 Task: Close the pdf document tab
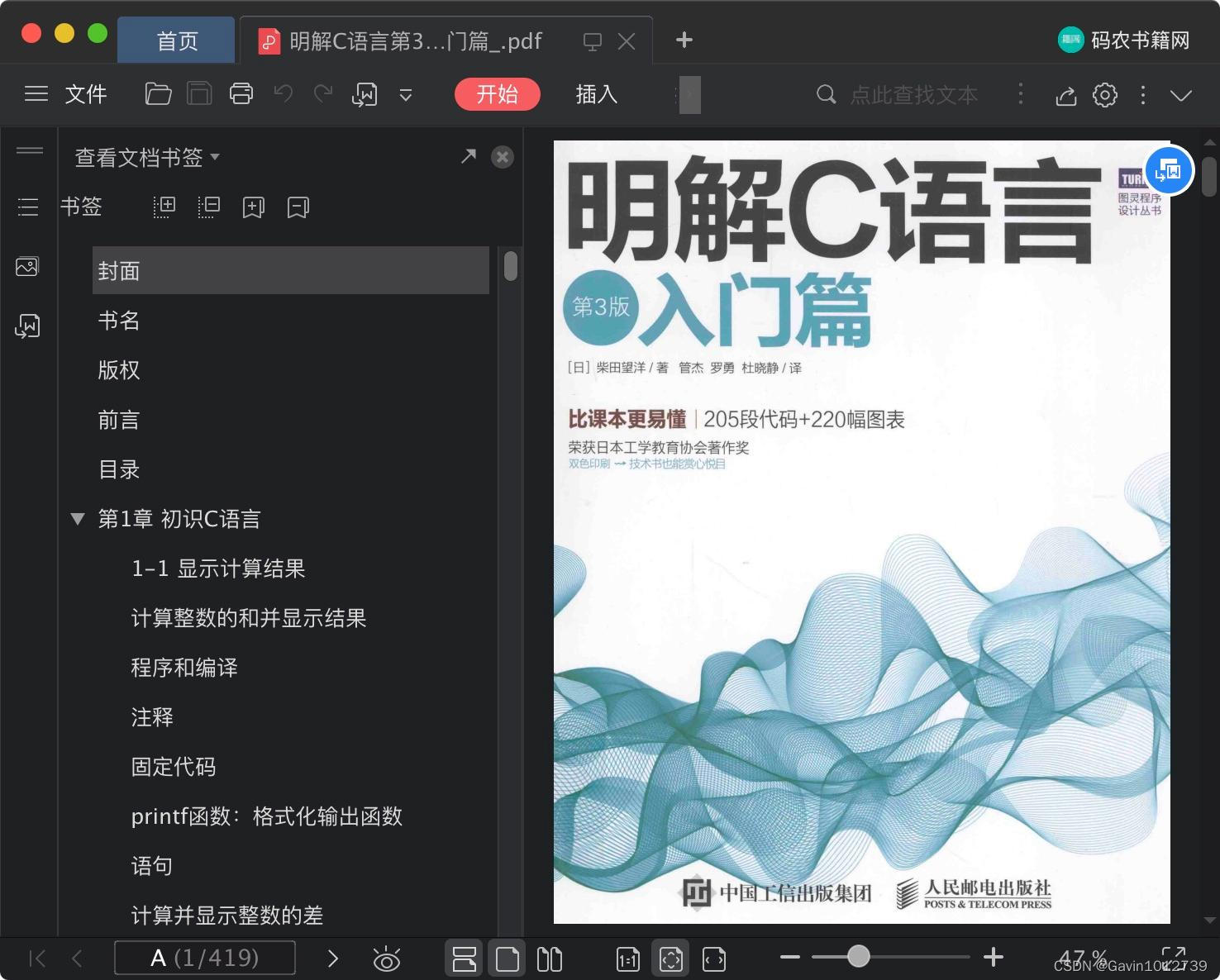(627, 41)
